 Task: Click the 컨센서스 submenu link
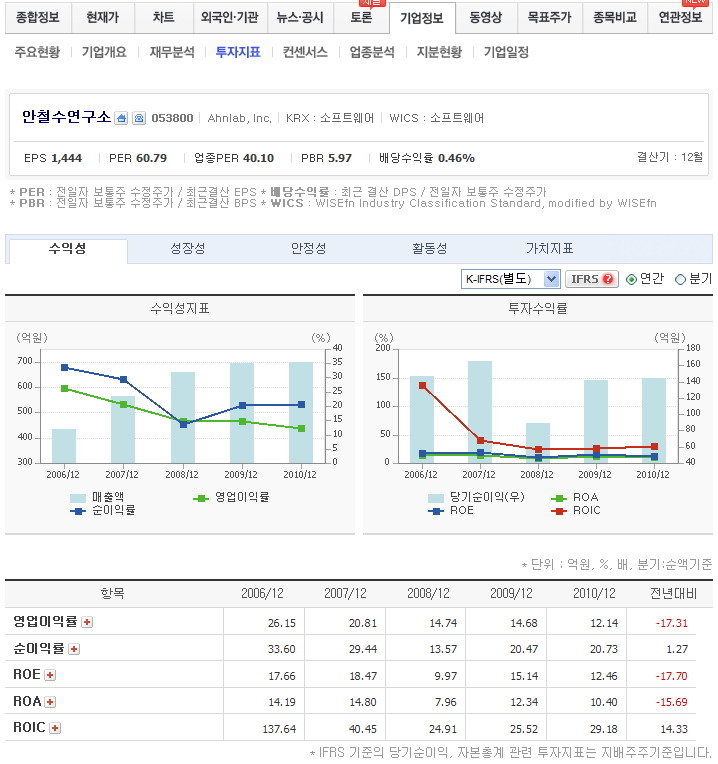pos(305,52)
